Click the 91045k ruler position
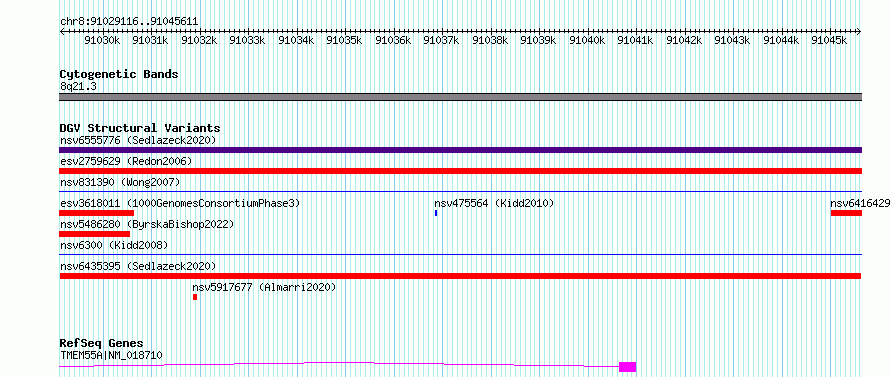This screenshot has height=377, width=890. (x=830, y=40)
